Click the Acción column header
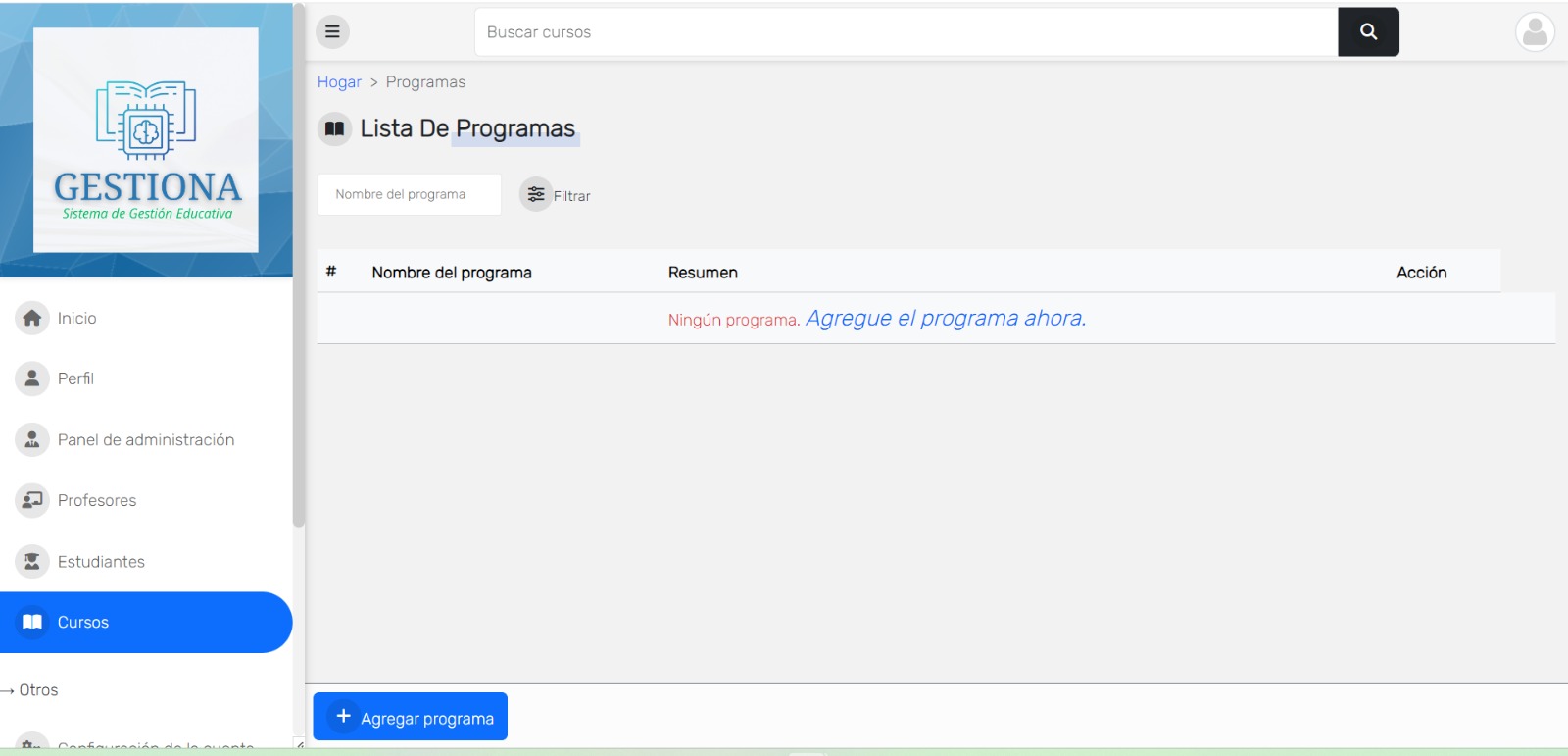 pyautogui.click(x=1422, y=273)
